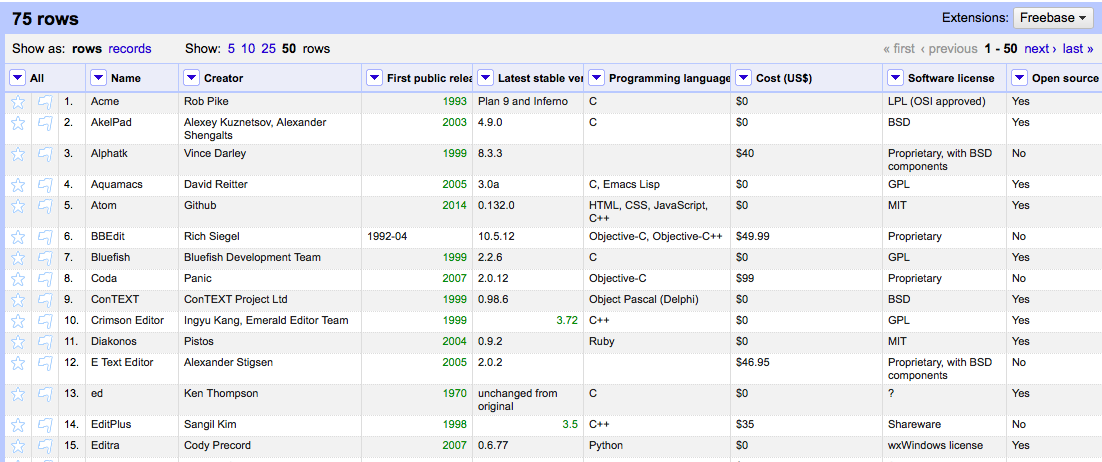The image size is (1102, 462).
Task: Star the ed row
Action: 17,394
